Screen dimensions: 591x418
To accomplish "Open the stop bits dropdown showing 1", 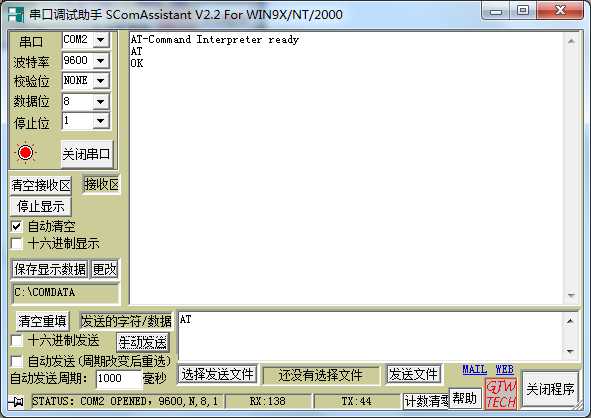I will point(101,121).
